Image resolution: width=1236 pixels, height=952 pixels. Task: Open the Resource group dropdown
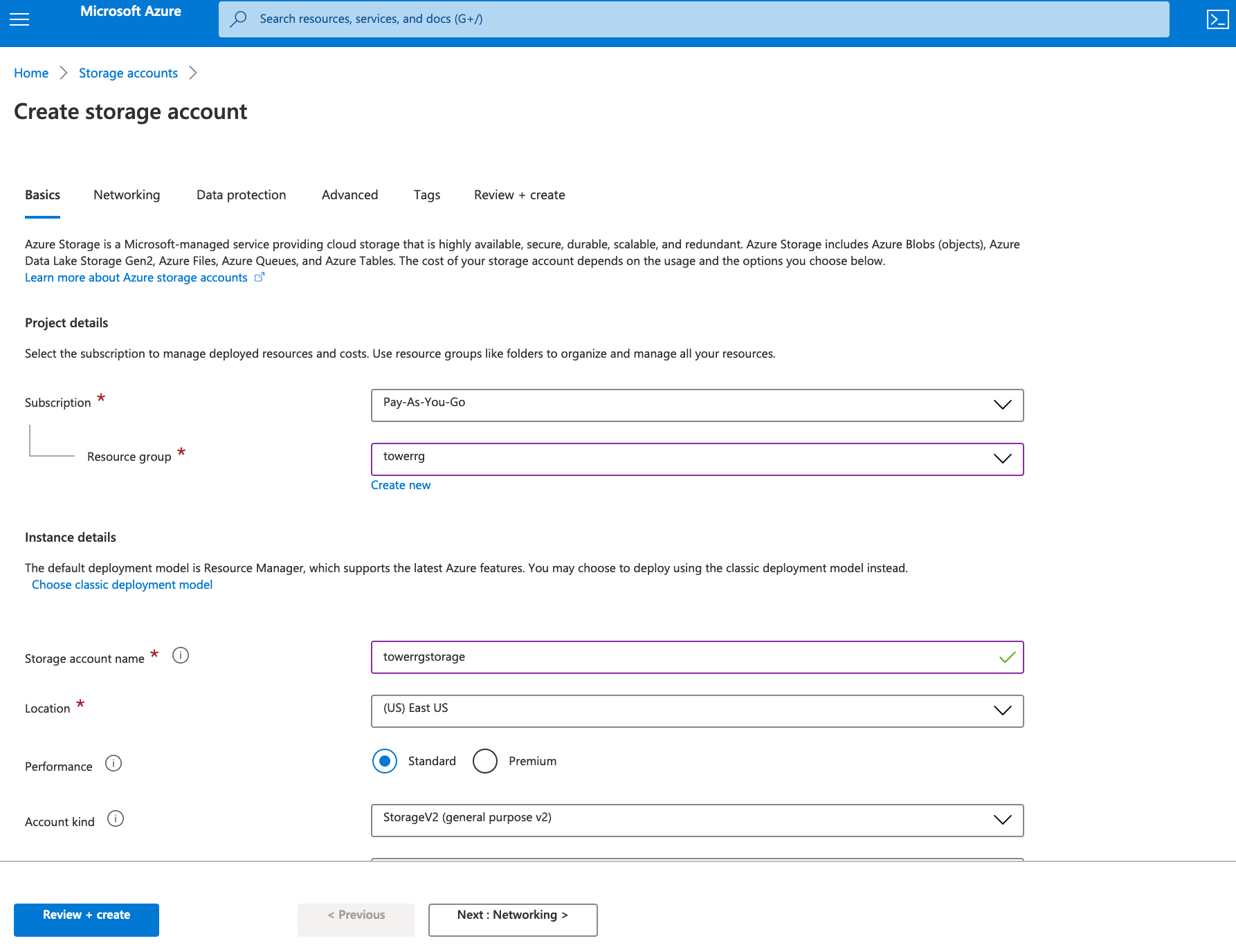[697, 459]
